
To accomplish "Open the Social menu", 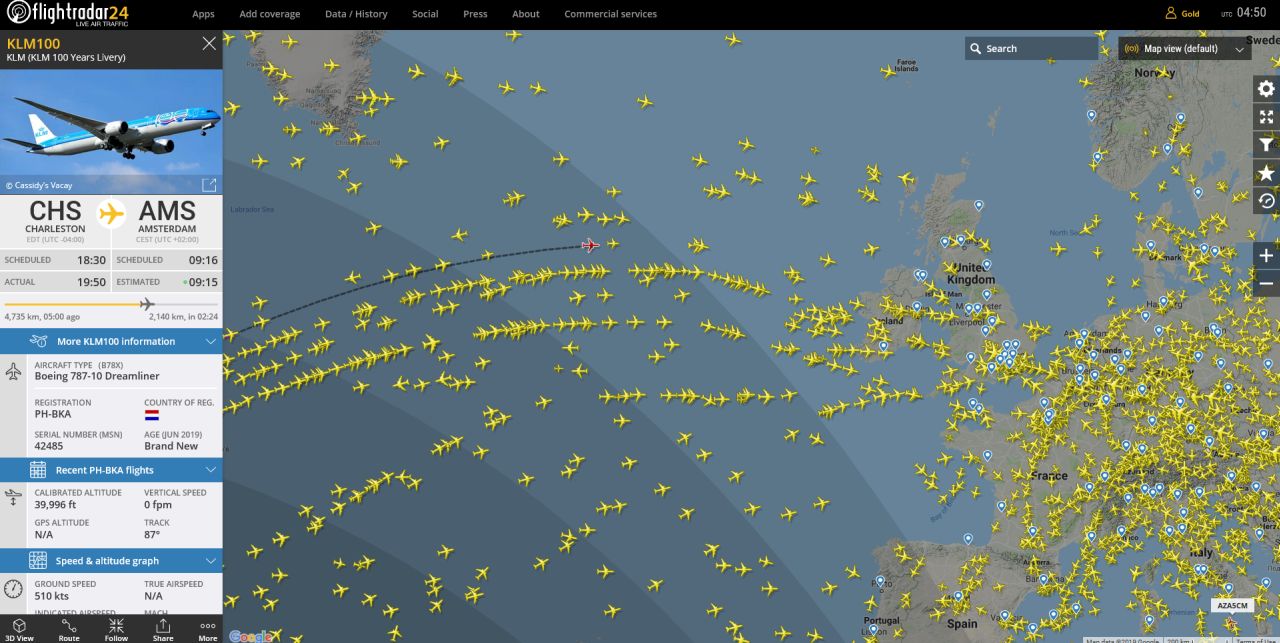I will (x=425, y=14).
